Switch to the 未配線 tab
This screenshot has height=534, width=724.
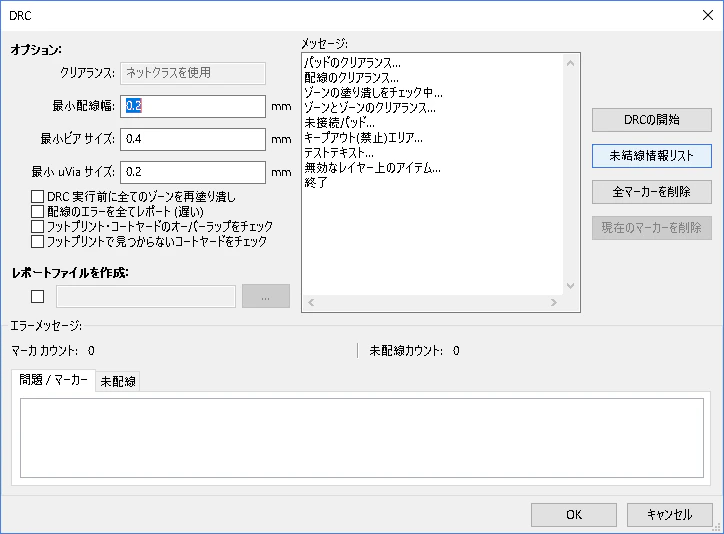(x=118, y=381)
